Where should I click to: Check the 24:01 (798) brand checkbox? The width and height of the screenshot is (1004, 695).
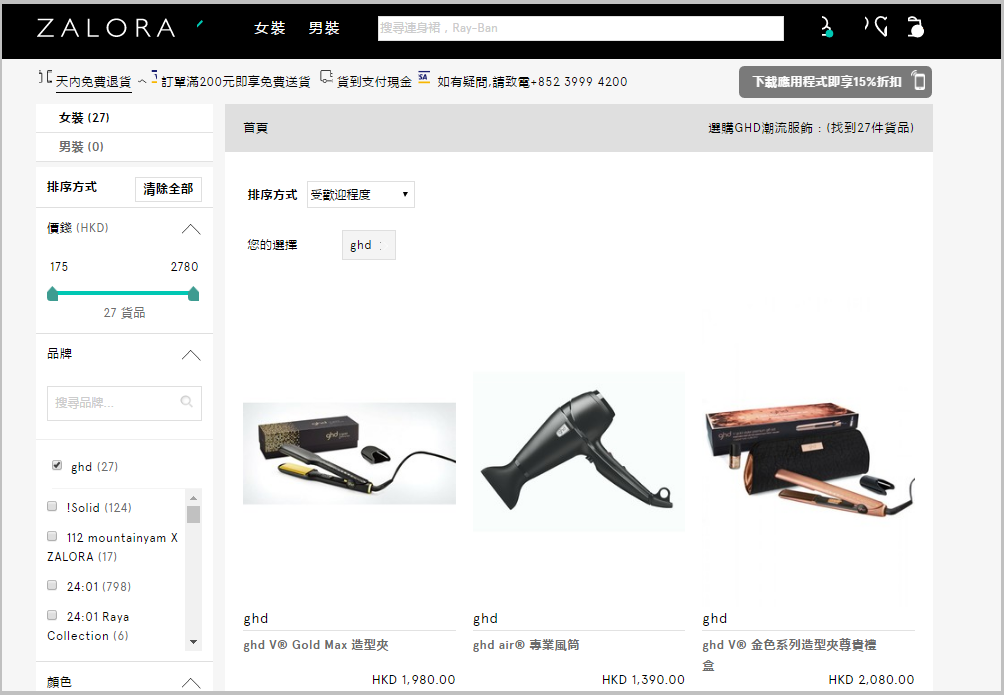tap(52, 585)
